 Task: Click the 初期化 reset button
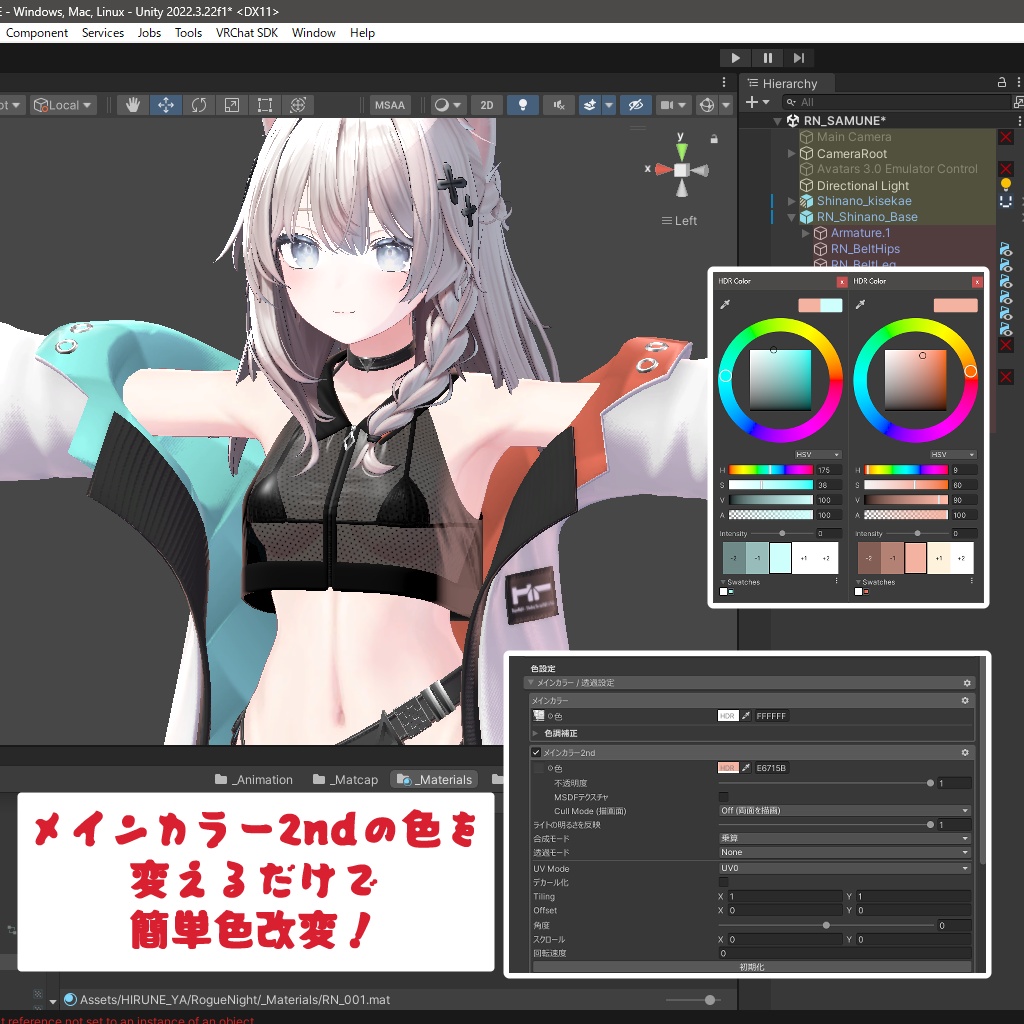click(752, 967)
